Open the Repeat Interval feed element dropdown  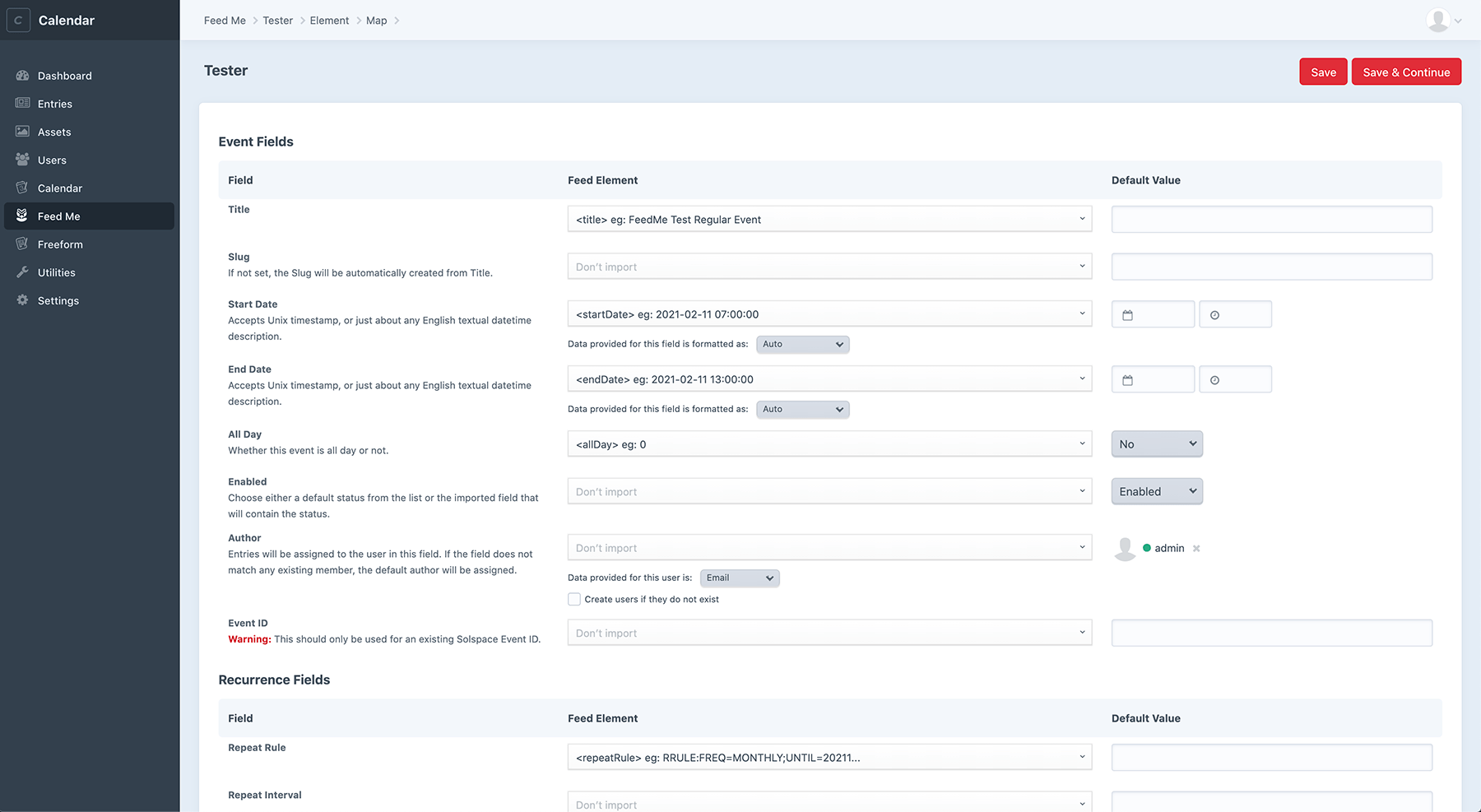coord(829,802)
